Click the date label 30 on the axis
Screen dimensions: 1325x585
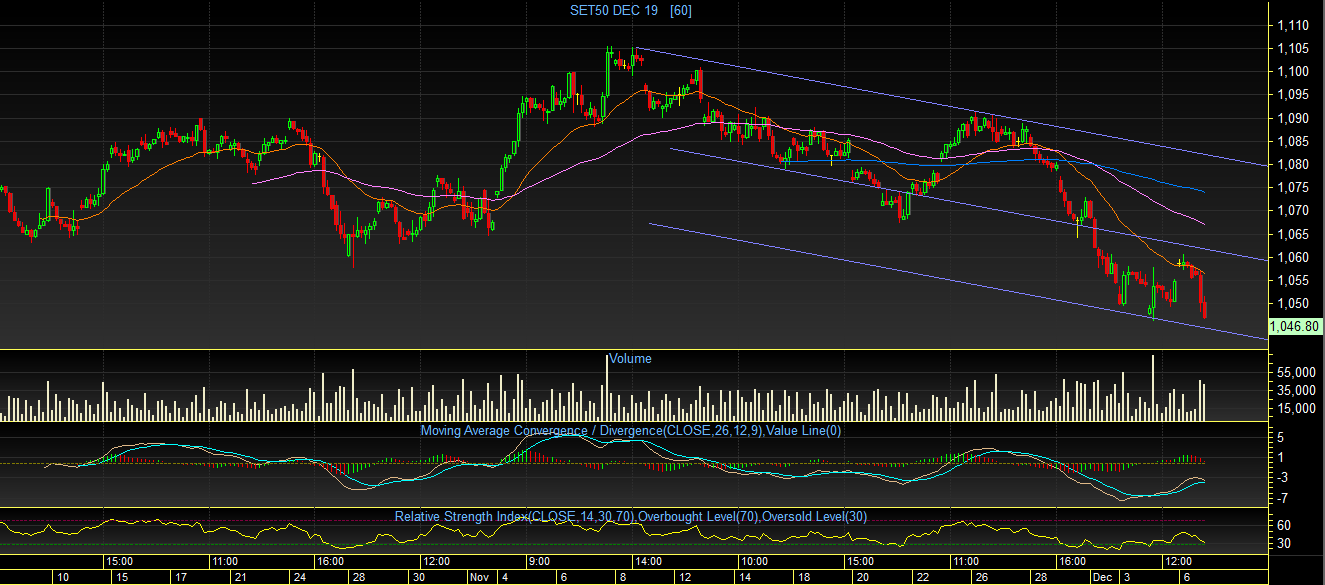pos(420,577)
